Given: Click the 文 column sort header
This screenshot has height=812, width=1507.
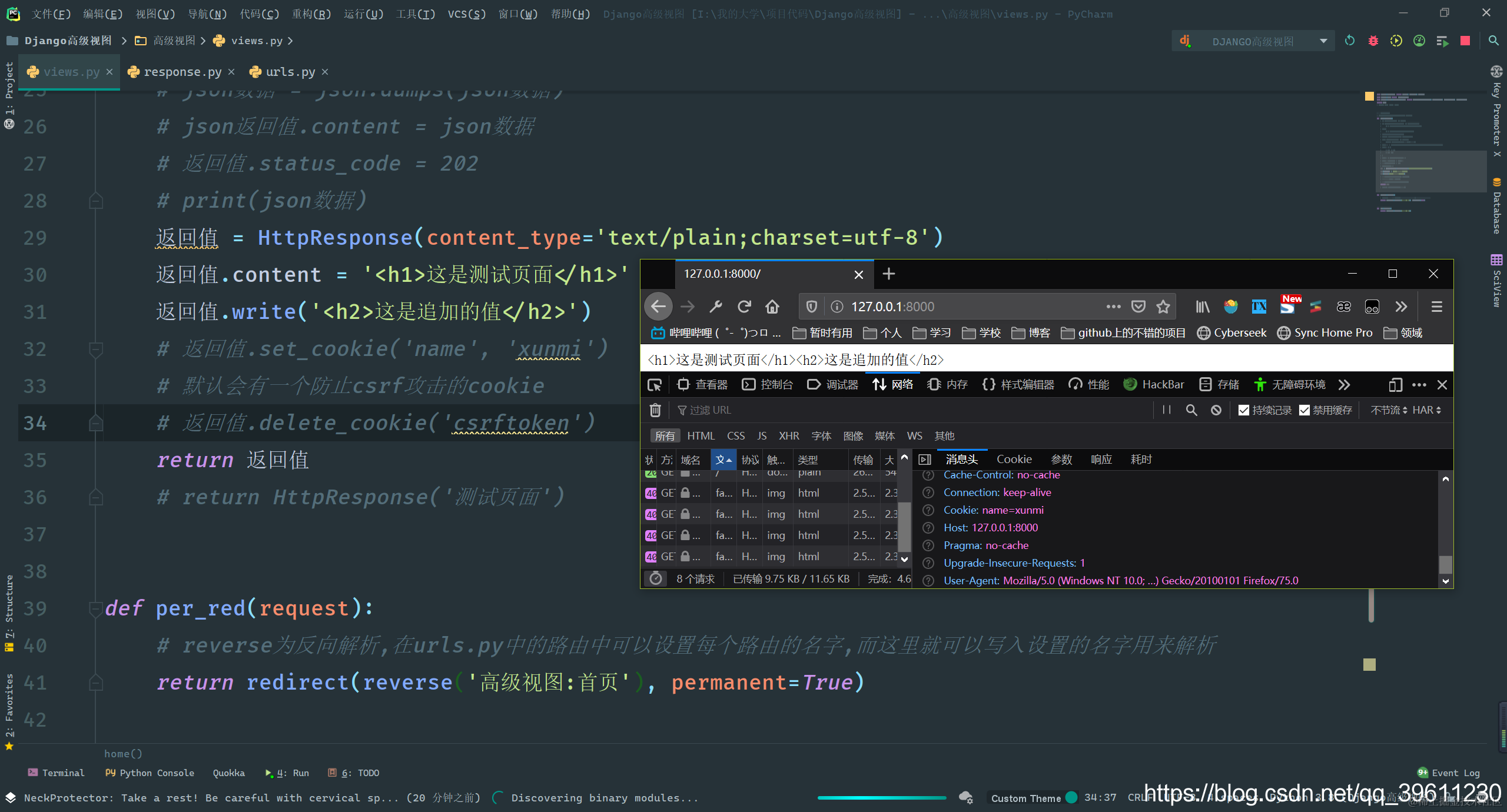Looking at the screenshot, I should [723, 460].
